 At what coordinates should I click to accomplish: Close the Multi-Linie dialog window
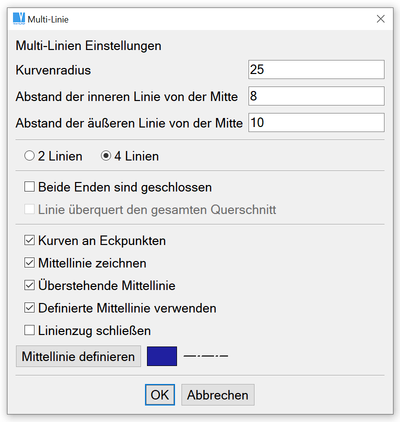pyautogui.click(x=381, y=19)
